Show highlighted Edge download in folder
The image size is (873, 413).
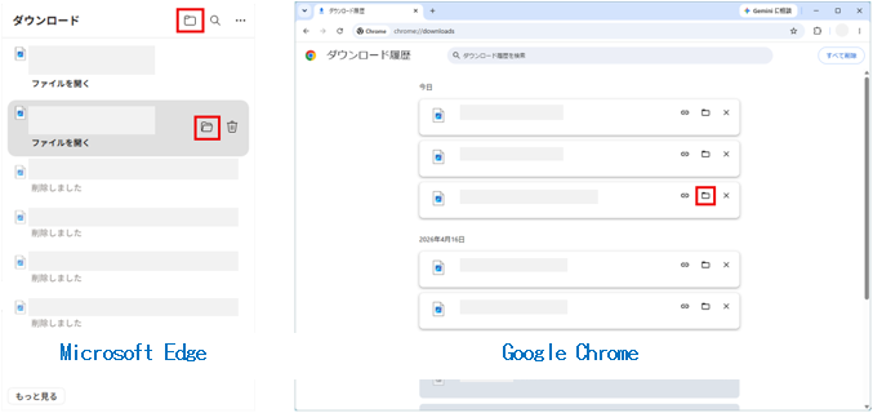(x=207, y=127)
